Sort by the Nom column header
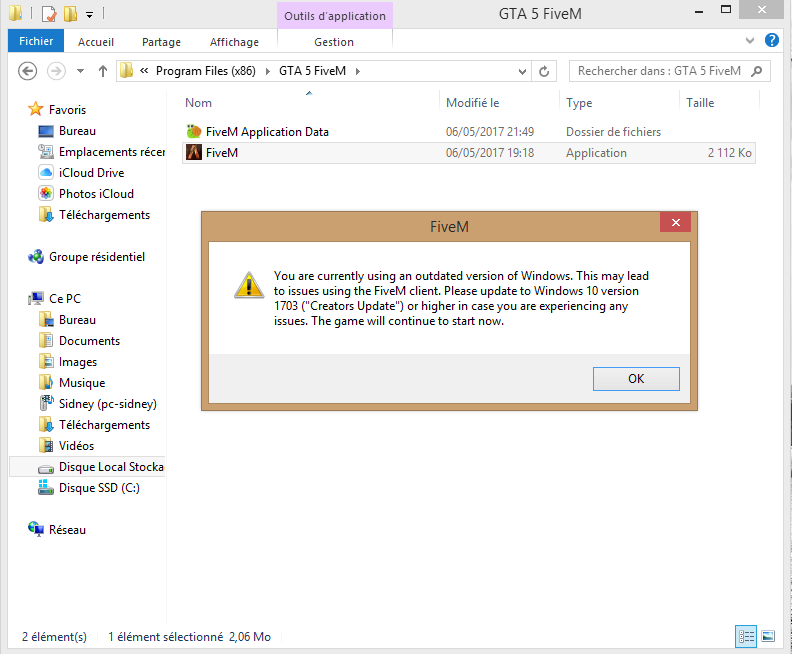The image size is (793, 657). [x=198, y=103]
